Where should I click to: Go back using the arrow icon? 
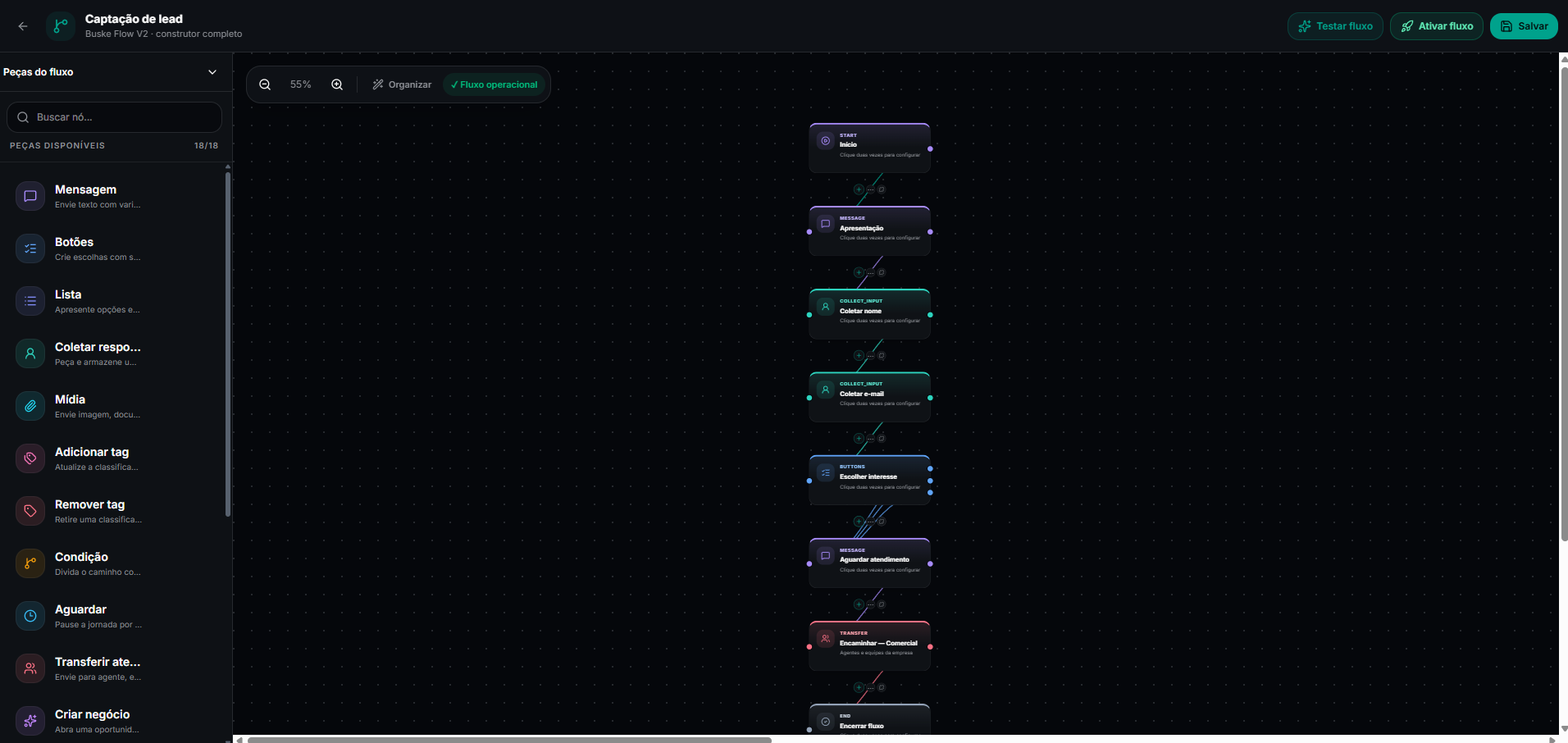point(23,26)
